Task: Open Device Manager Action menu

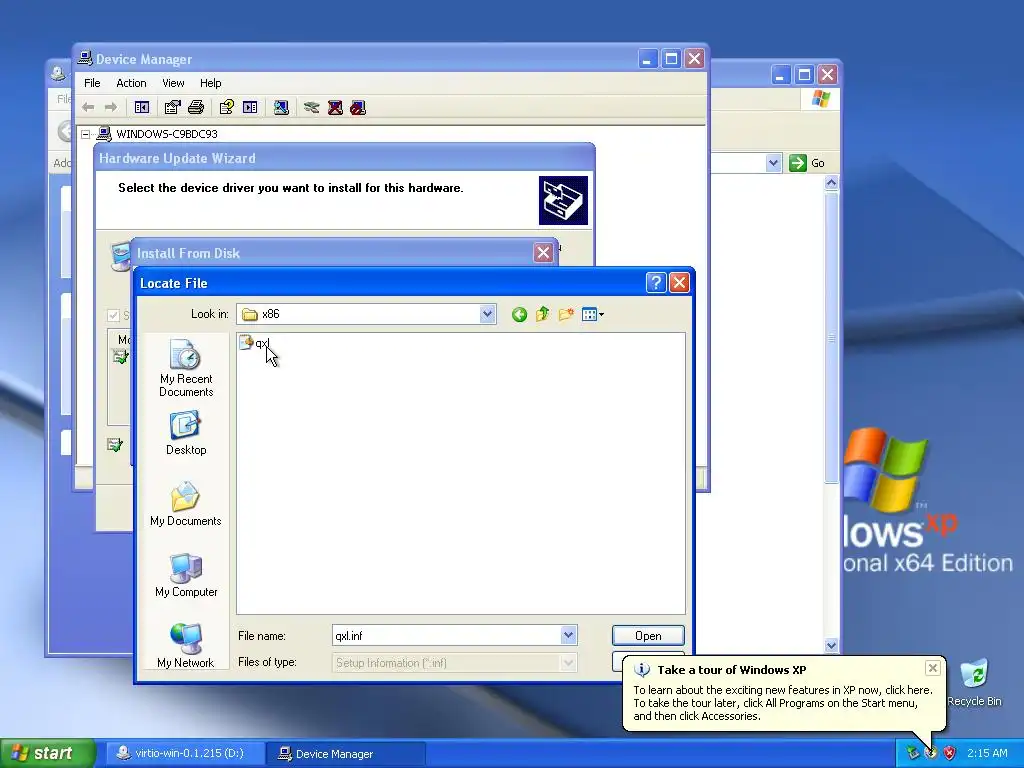Action: click(131, 83)
